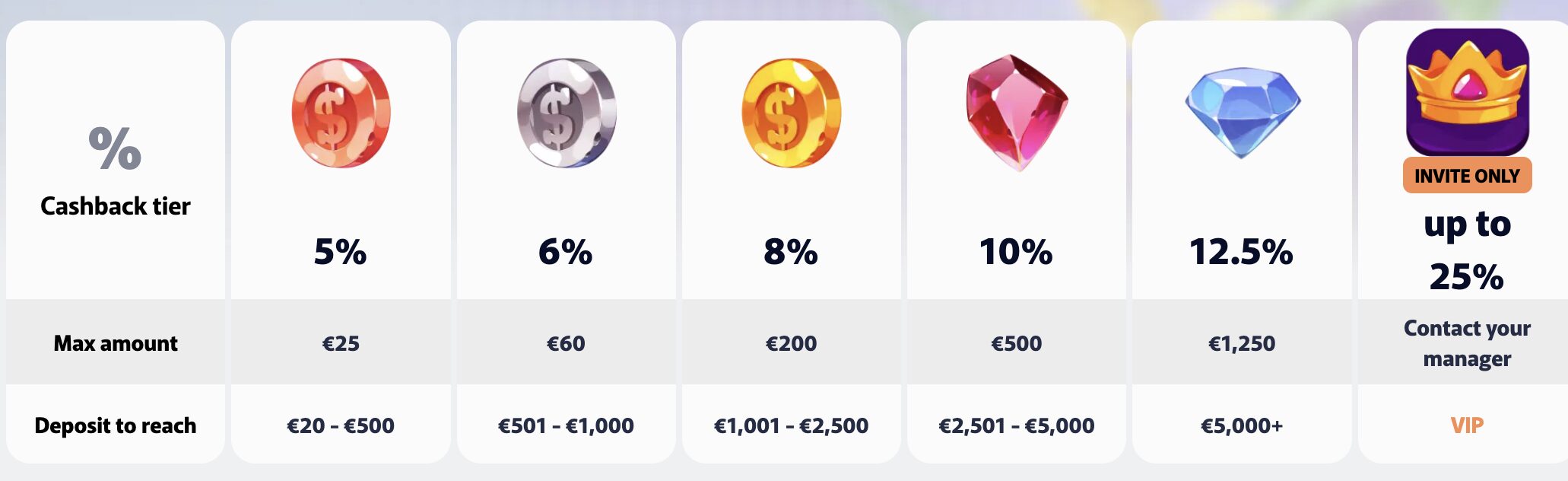
Task: Click the silver dollar coin icon
Action: (x=567, y=113)
